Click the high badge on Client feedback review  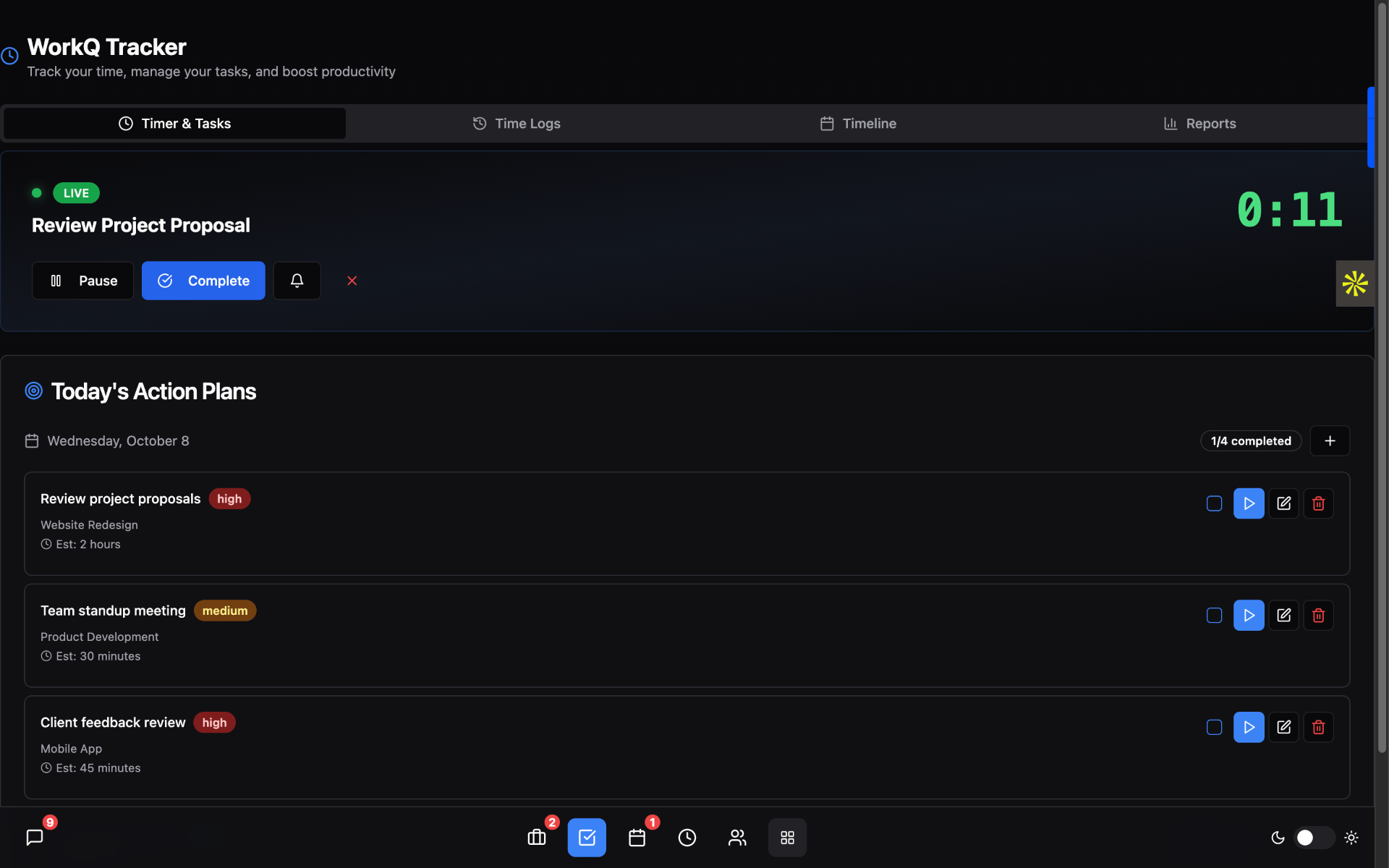214,723
